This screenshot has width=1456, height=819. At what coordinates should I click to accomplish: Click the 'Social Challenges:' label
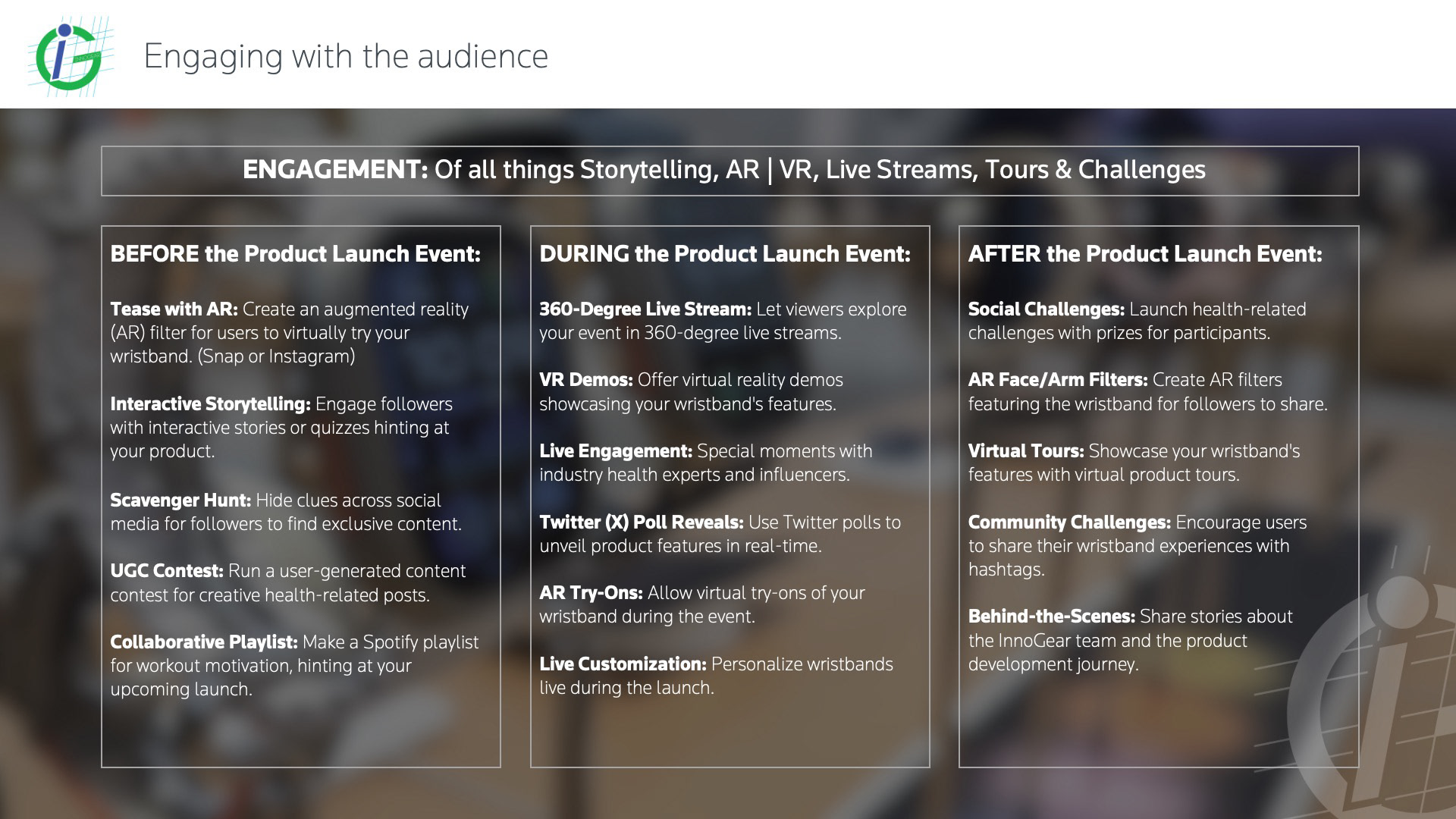1046,309
